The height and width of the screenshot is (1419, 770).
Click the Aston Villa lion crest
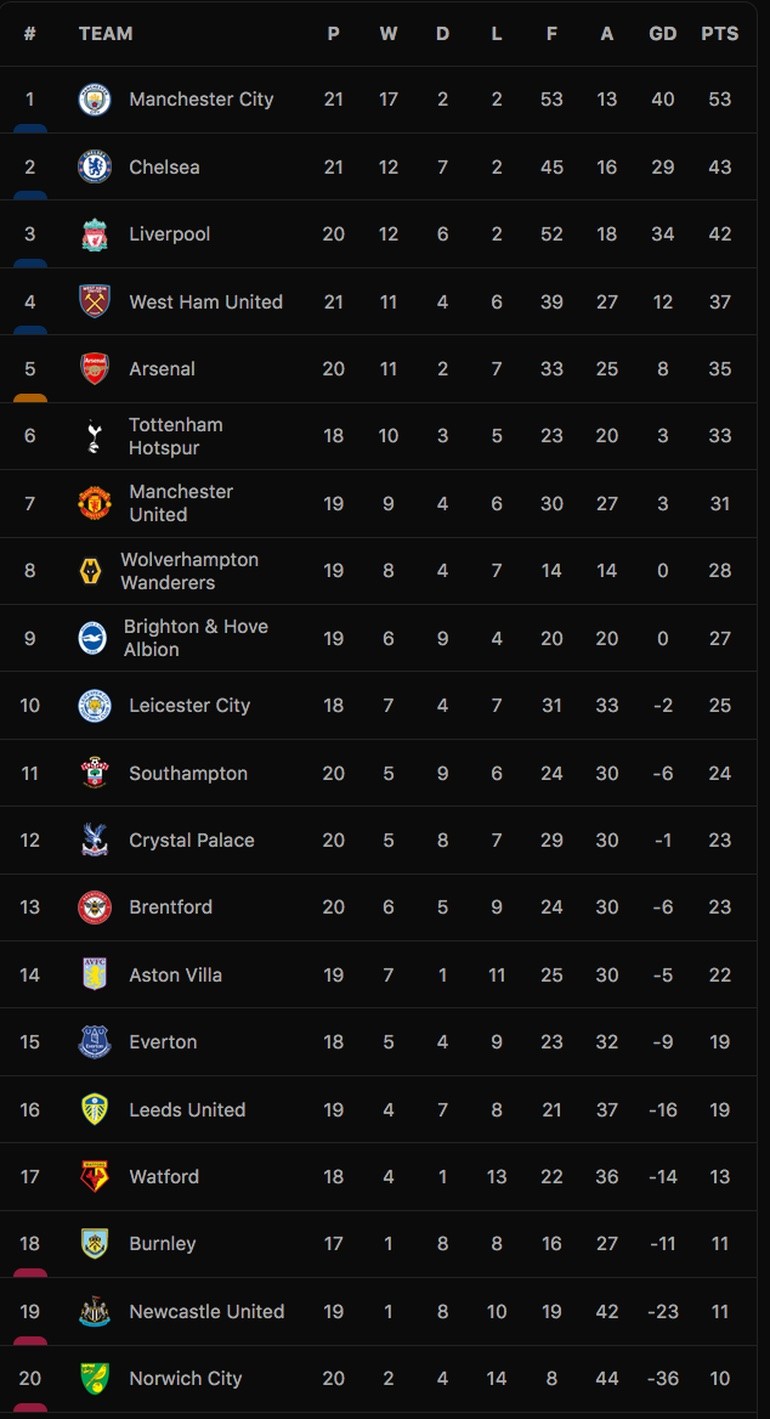pyautogui.click(x=94, y=975)
